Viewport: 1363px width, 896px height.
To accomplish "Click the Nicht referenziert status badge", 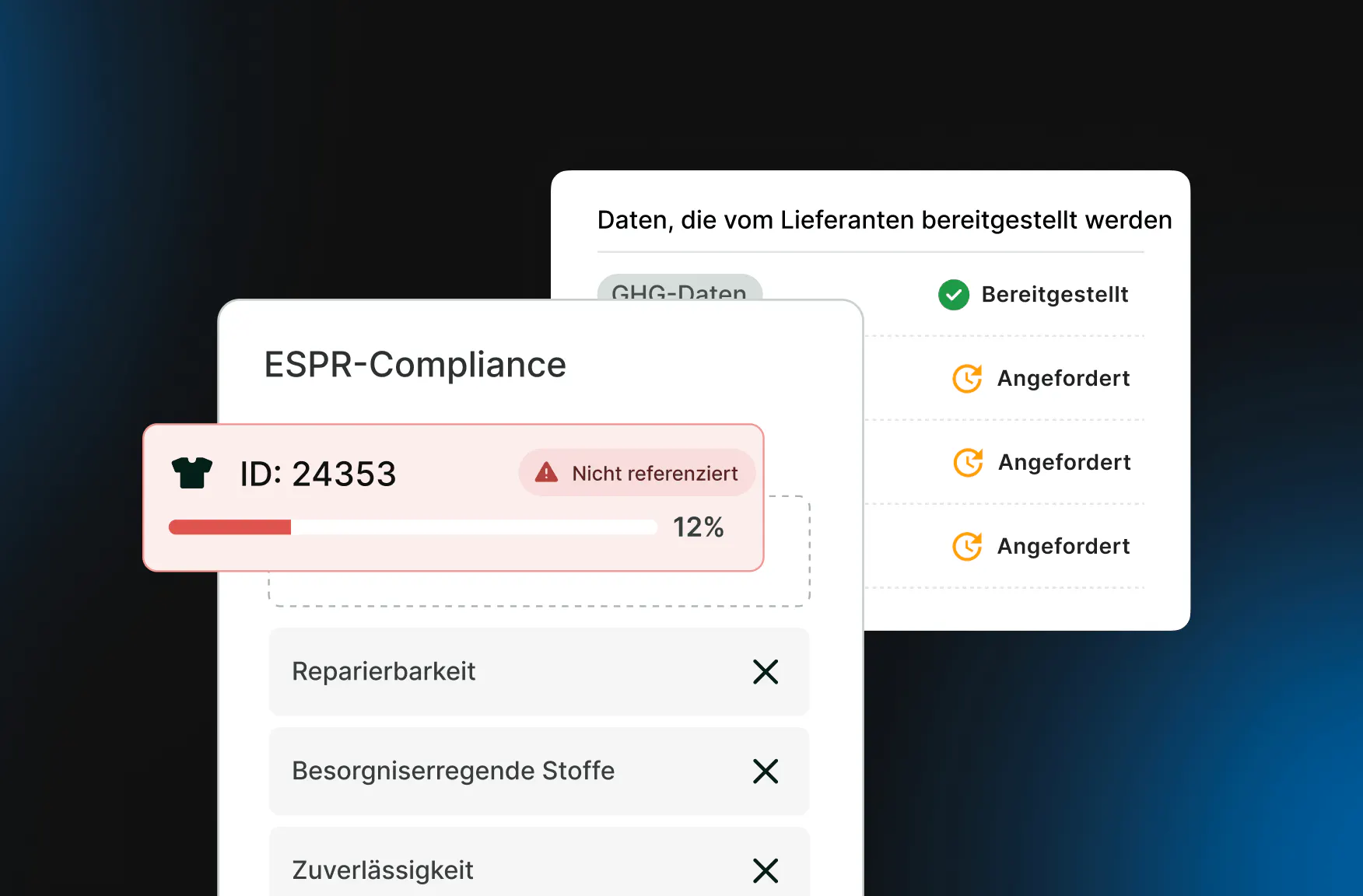I will pyautogui.click(x=637, y=473).
